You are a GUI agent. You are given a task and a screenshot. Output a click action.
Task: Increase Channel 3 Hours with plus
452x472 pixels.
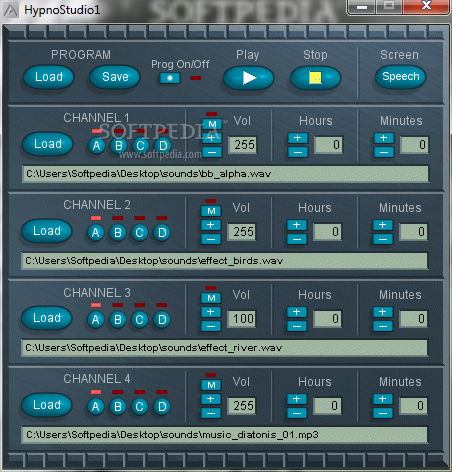tap(297, 312)
